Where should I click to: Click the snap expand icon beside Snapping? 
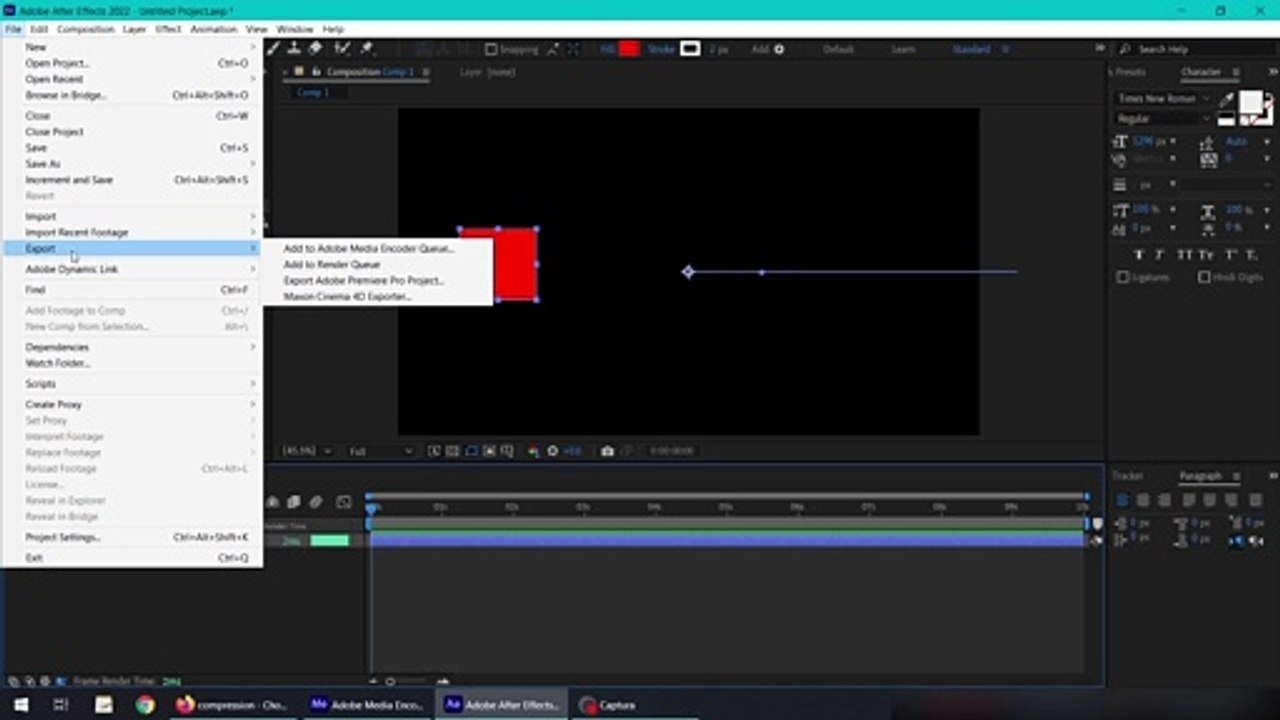pos(573,49)
